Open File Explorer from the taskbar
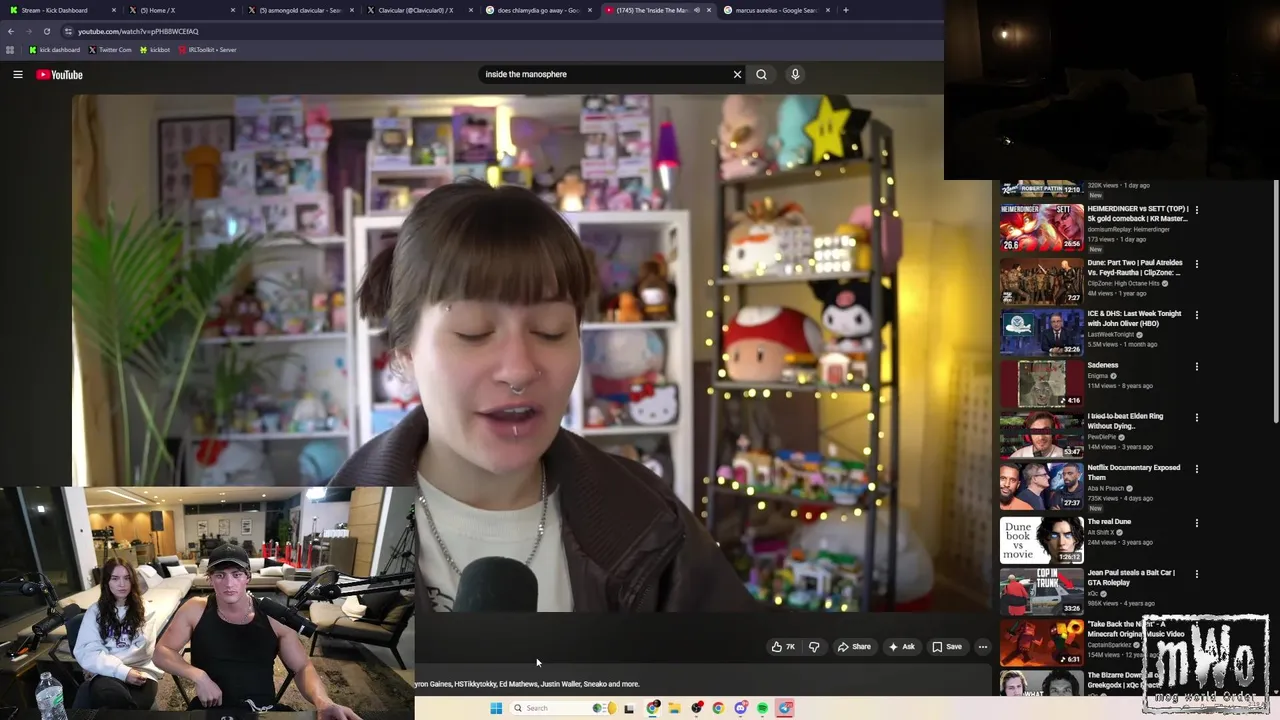Image resolution: width=1280 pixels, height=720 pixels. 675,708
